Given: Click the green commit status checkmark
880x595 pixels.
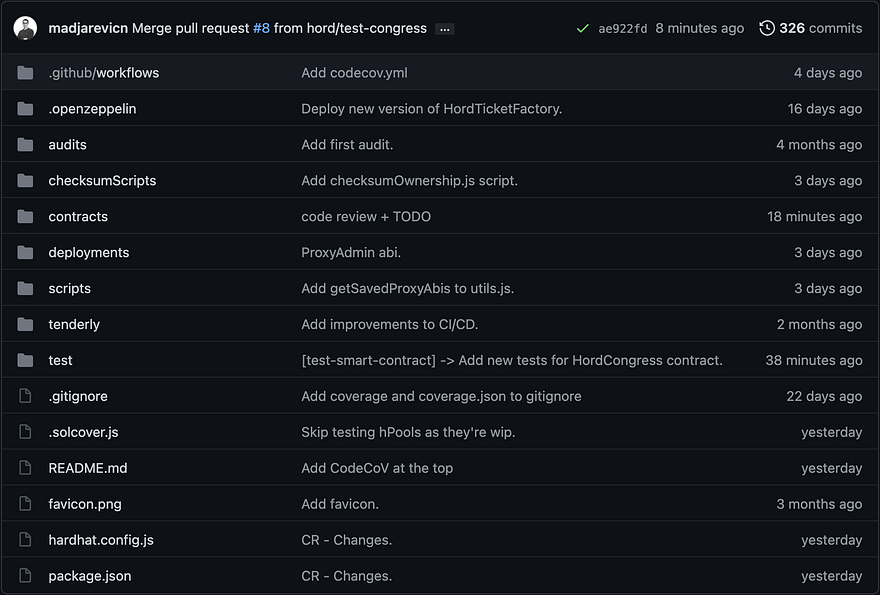Looking at the screenshot, I should [x=583, y=28].
